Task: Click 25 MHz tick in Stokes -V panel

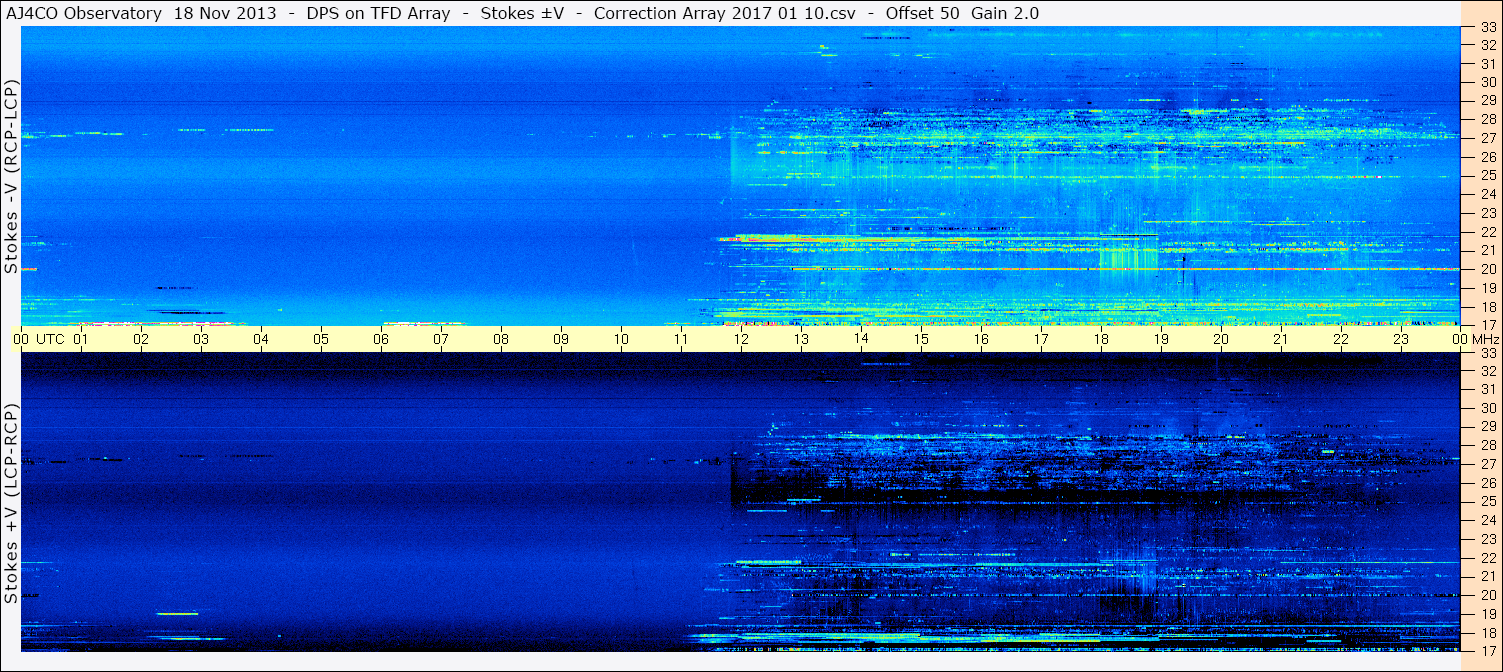Action: [1488, 176]
